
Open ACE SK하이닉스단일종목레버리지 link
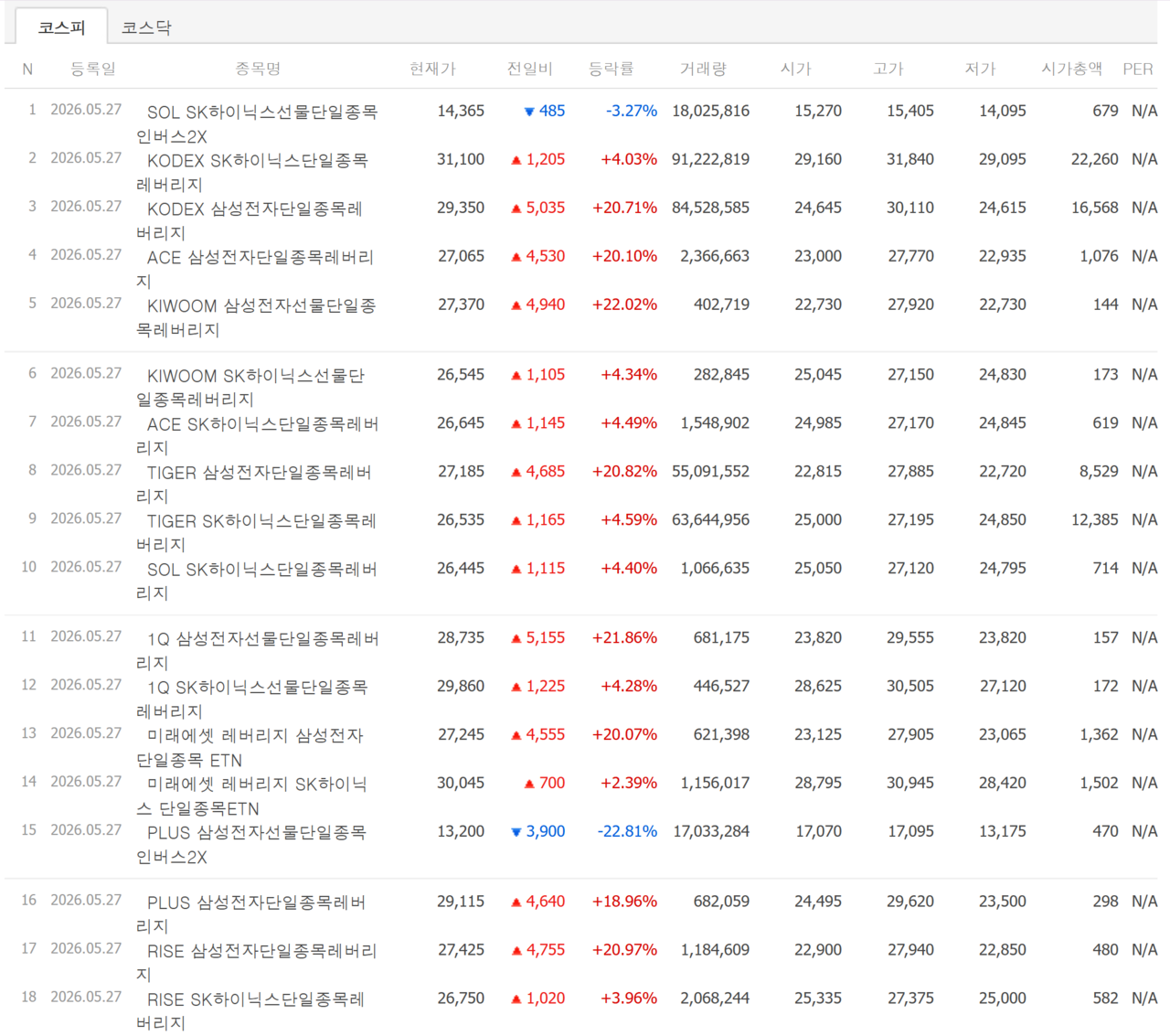tap(258, 436)
